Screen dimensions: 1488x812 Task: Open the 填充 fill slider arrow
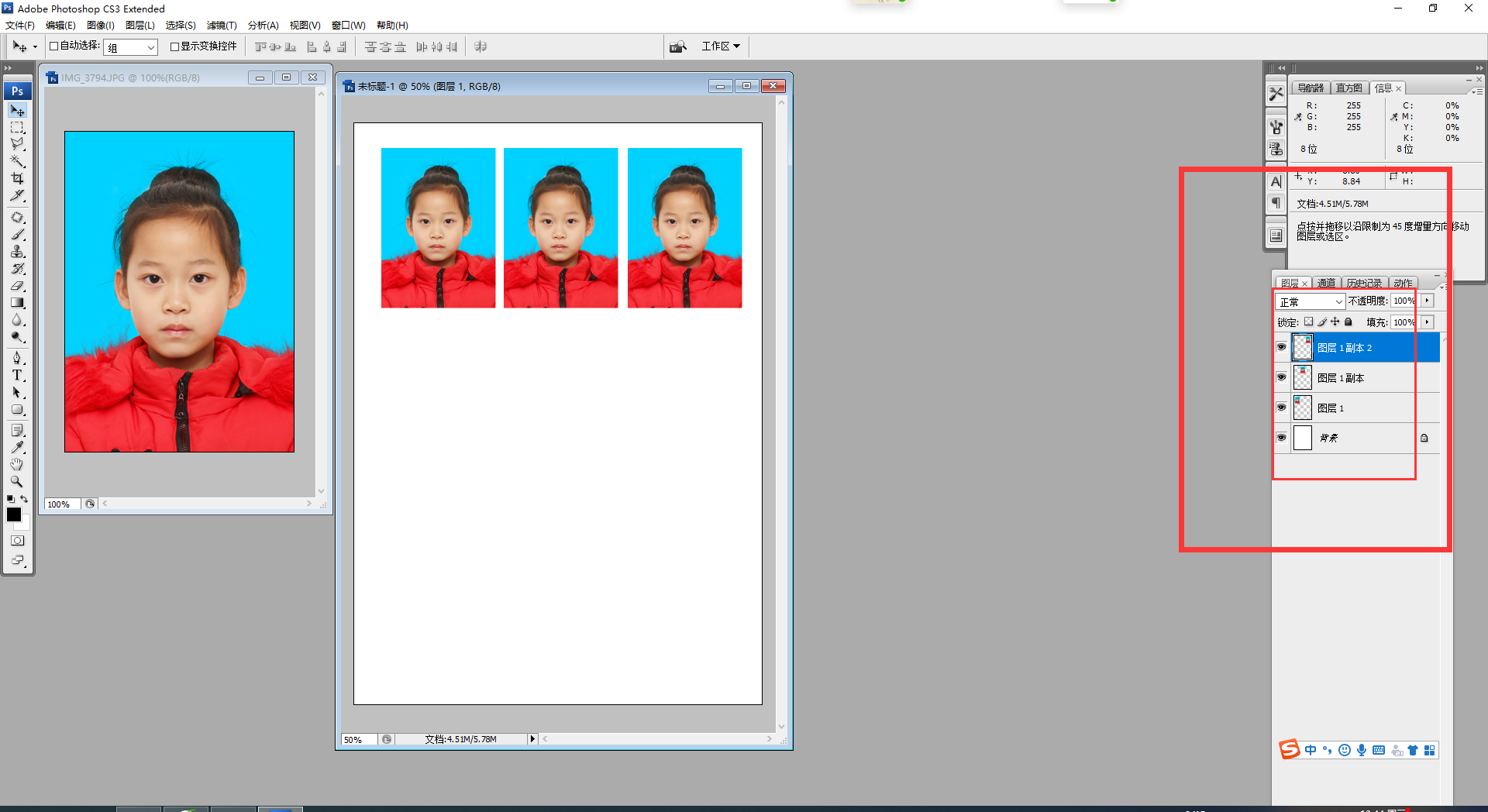[1428, 322]
